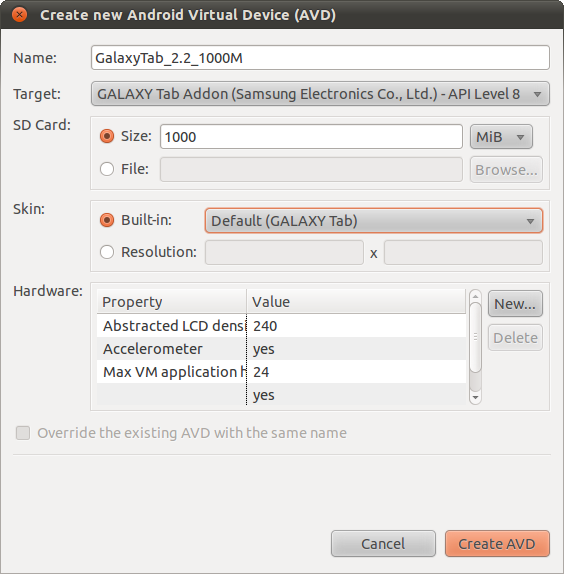Click the SD Card size input field
Viewport: 564px width, 574px height.
pos(311,137)
